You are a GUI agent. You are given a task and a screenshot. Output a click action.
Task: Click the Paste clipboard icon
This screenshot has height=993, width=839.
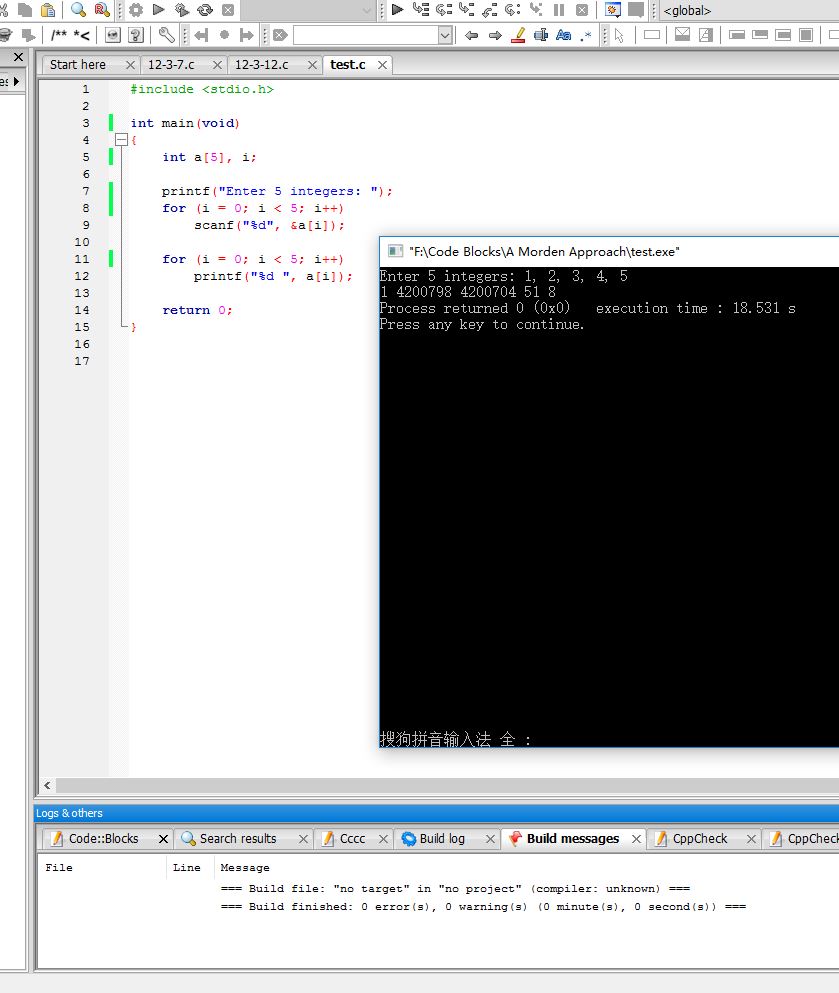(x=47, y=10)
